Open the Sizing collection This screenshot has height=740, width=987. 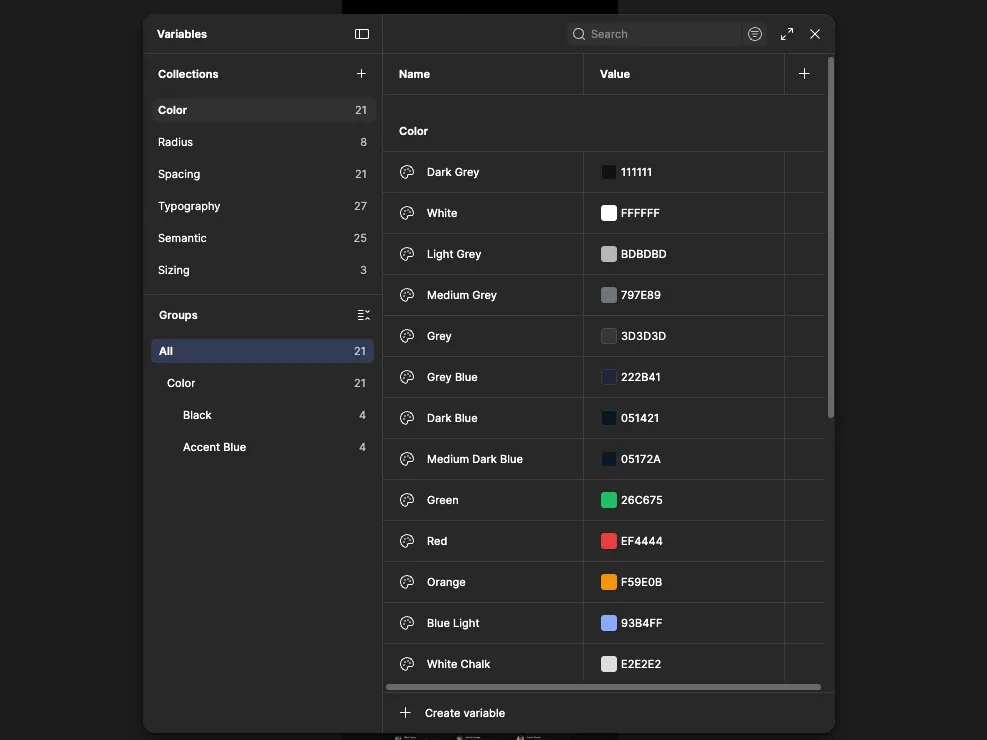pos(264,270)
